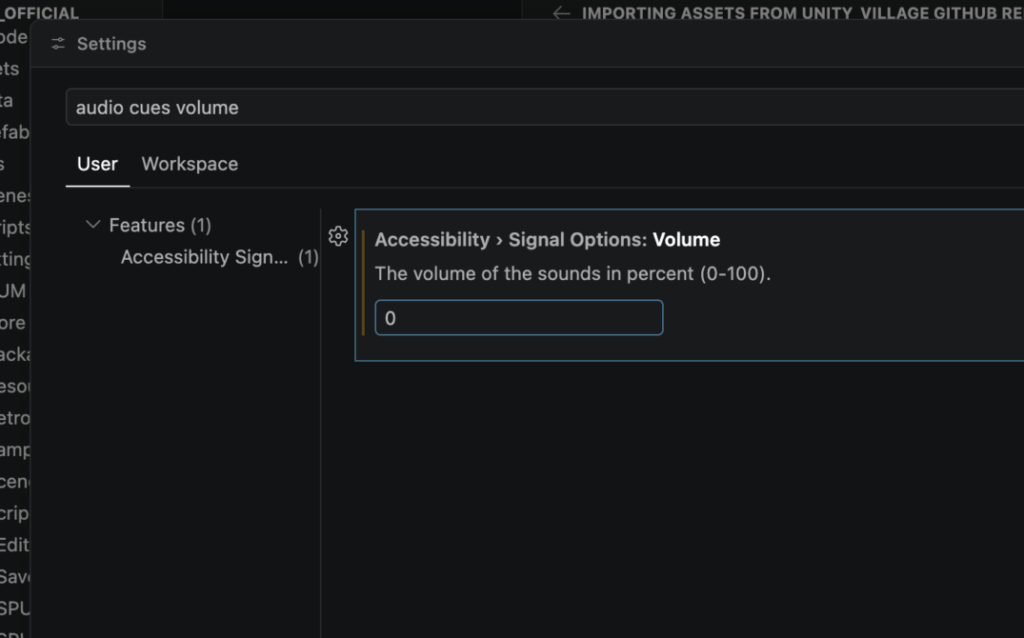Image resolution: width=1024 pixels, height=638 pixels.
Task: Select the Features (1) category
Action: pyautogui.click(x=159, y=225)
